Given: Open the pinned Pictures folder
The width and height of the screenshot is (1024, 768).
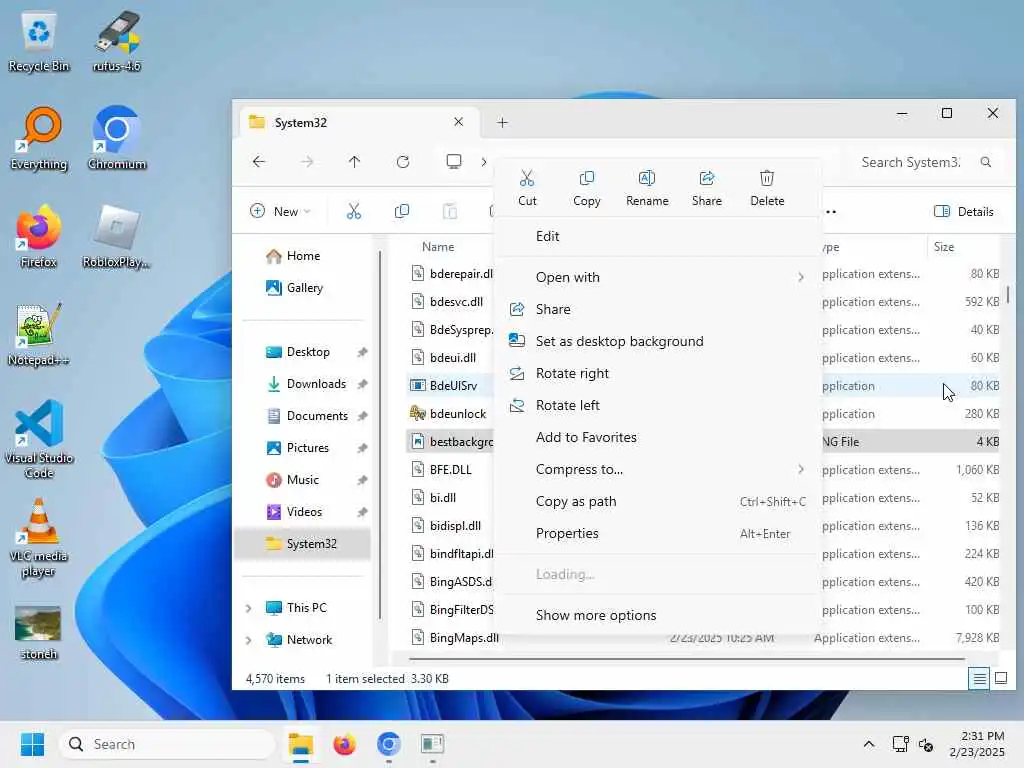Looking at the screenshot, I should (x=302, y=447).
